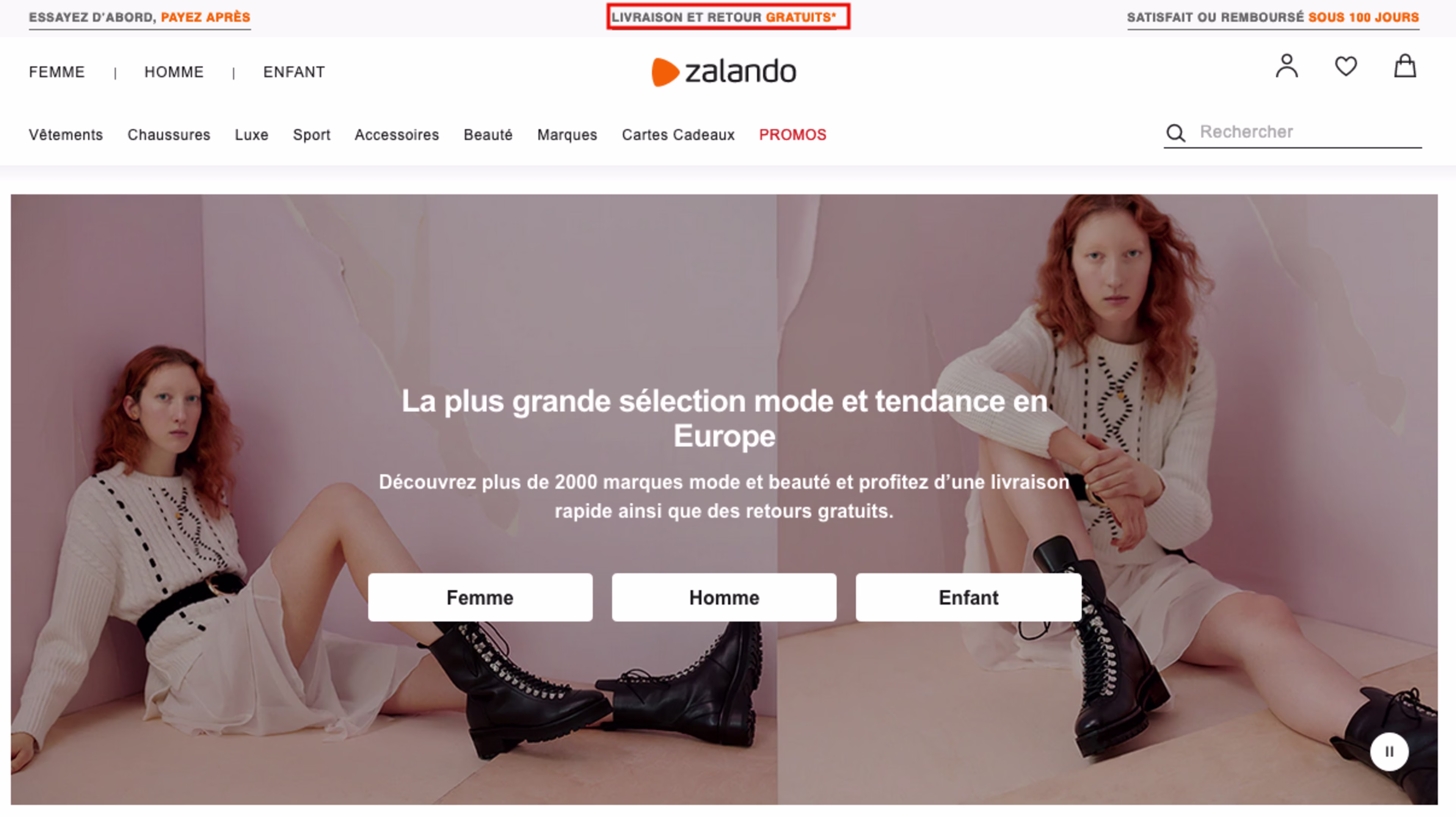Select the ENFANT top navigation tab

pyautogui.click(x=294, y=72)
